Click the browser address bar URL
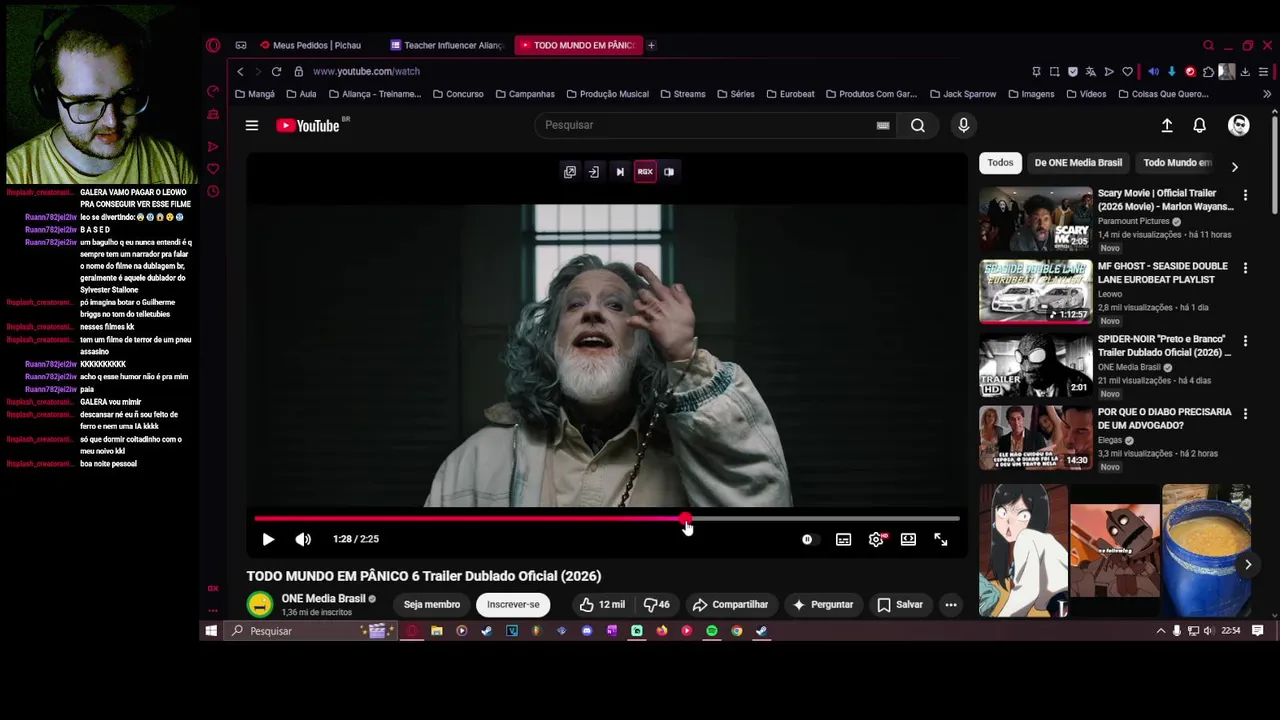 366,72
